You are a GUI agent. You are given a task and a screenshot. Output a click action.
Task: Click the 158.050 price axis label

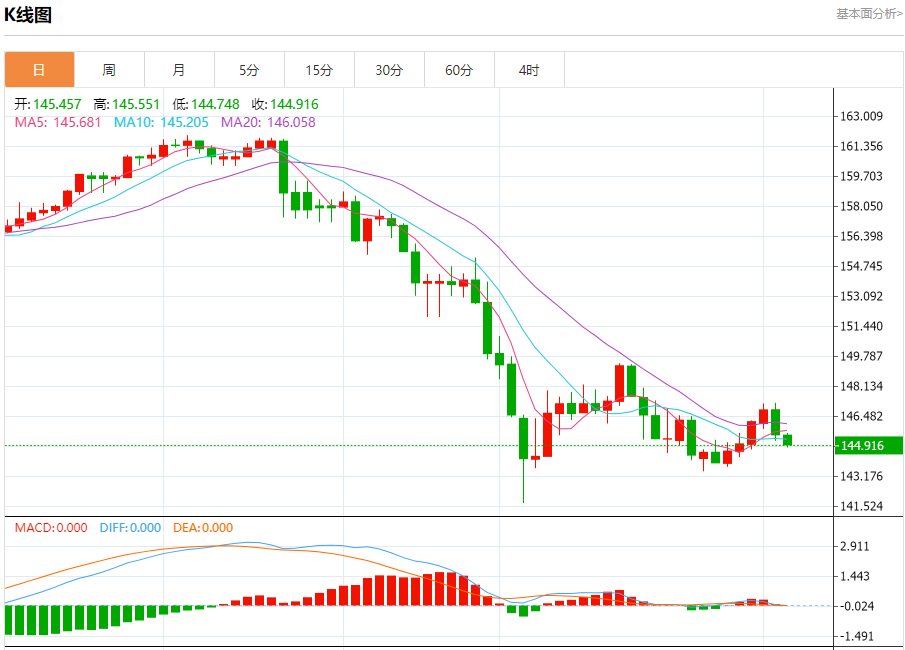click(x=861, y=207)
